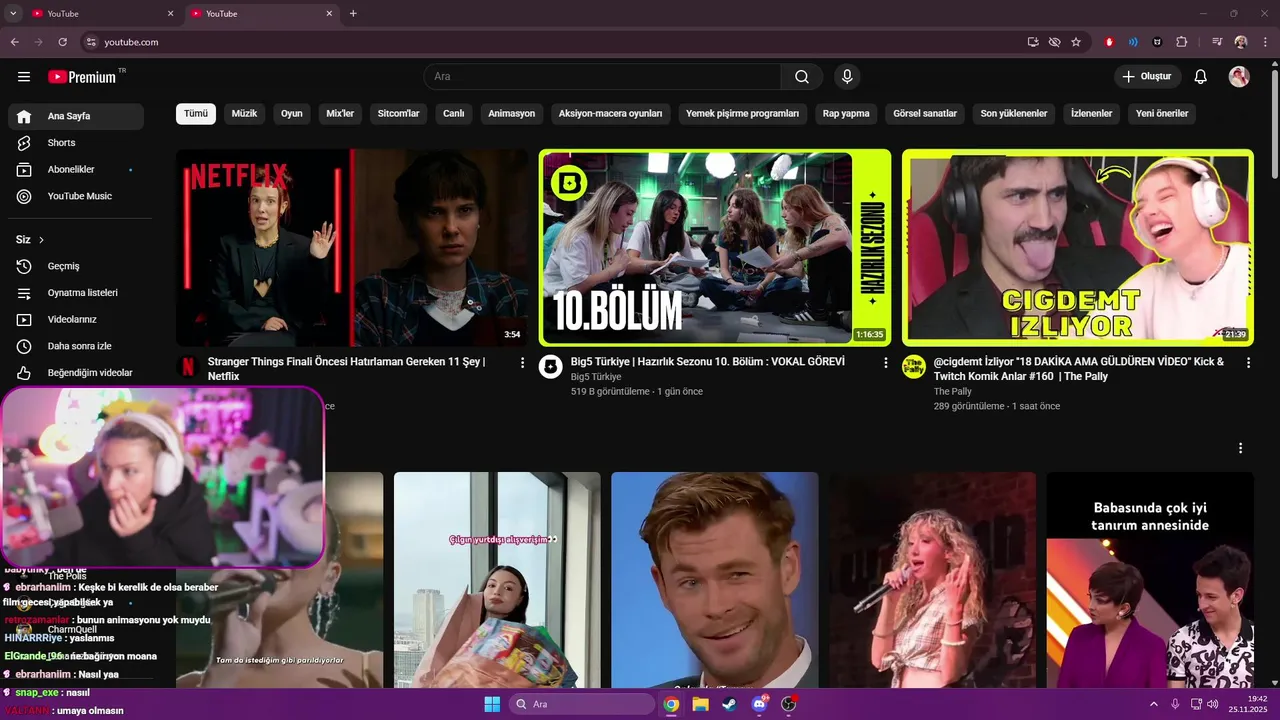The image size is (1280, 720).
Task: Open the tab search dropdown arrow
Action: pyautogui.click(x=13, y=13)
